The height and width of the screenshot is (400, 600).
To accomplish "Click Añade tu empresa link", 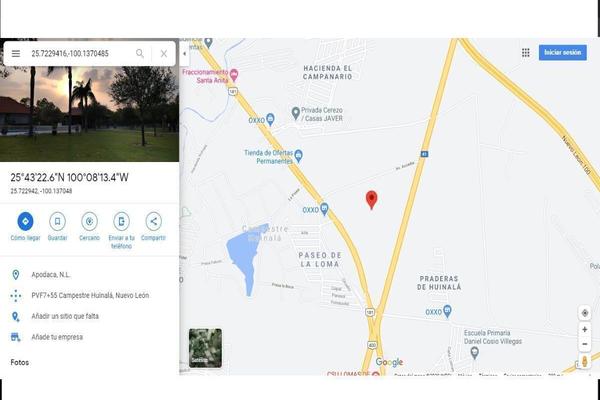I will pos(57,337).
